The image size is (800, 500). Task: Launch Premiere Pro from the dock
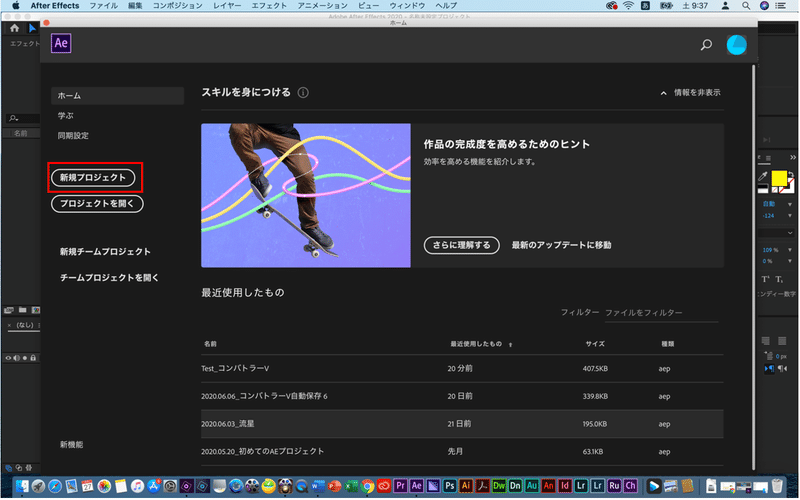[401, 486]
